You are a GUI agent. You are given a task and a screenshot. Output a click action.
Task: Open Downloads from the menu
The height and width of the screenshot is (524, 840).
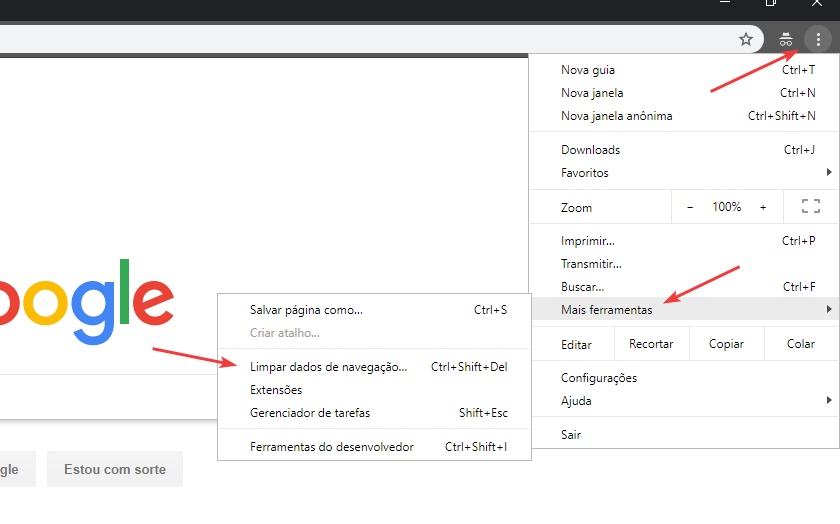(684, 149)
